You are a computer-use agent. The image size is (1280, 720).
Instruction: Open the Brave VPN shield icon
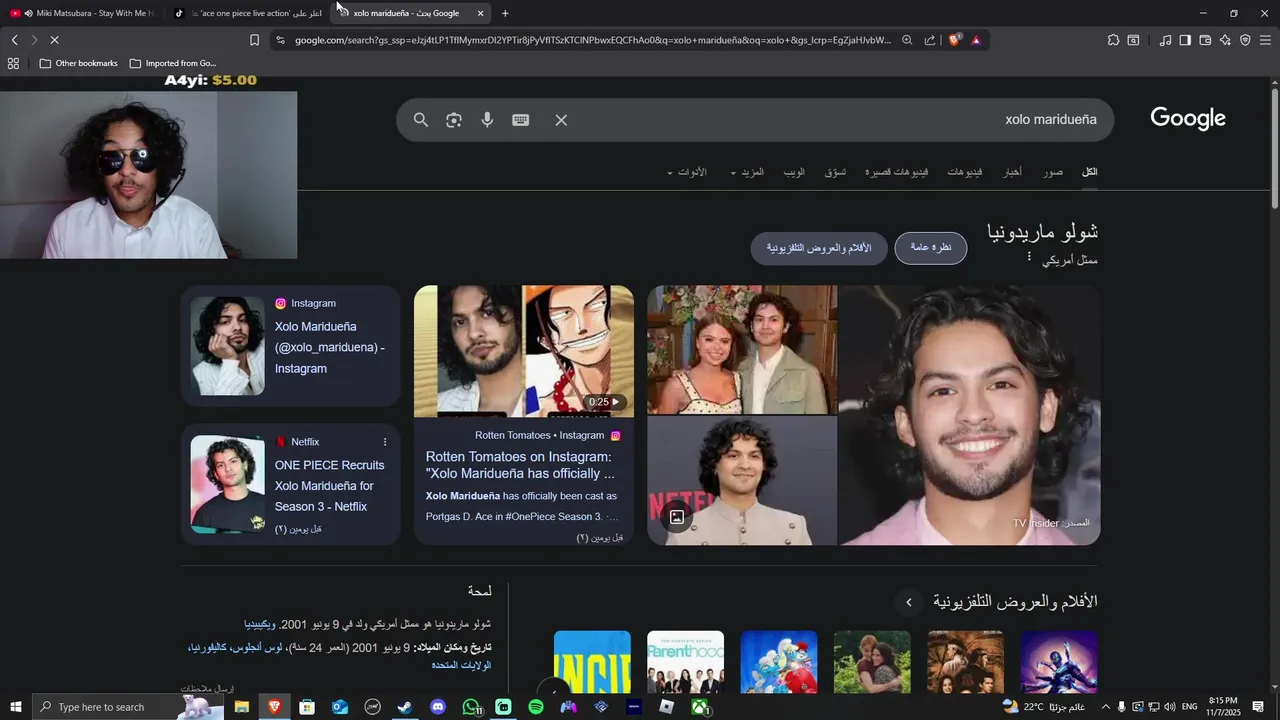(x=1245, y=40)
